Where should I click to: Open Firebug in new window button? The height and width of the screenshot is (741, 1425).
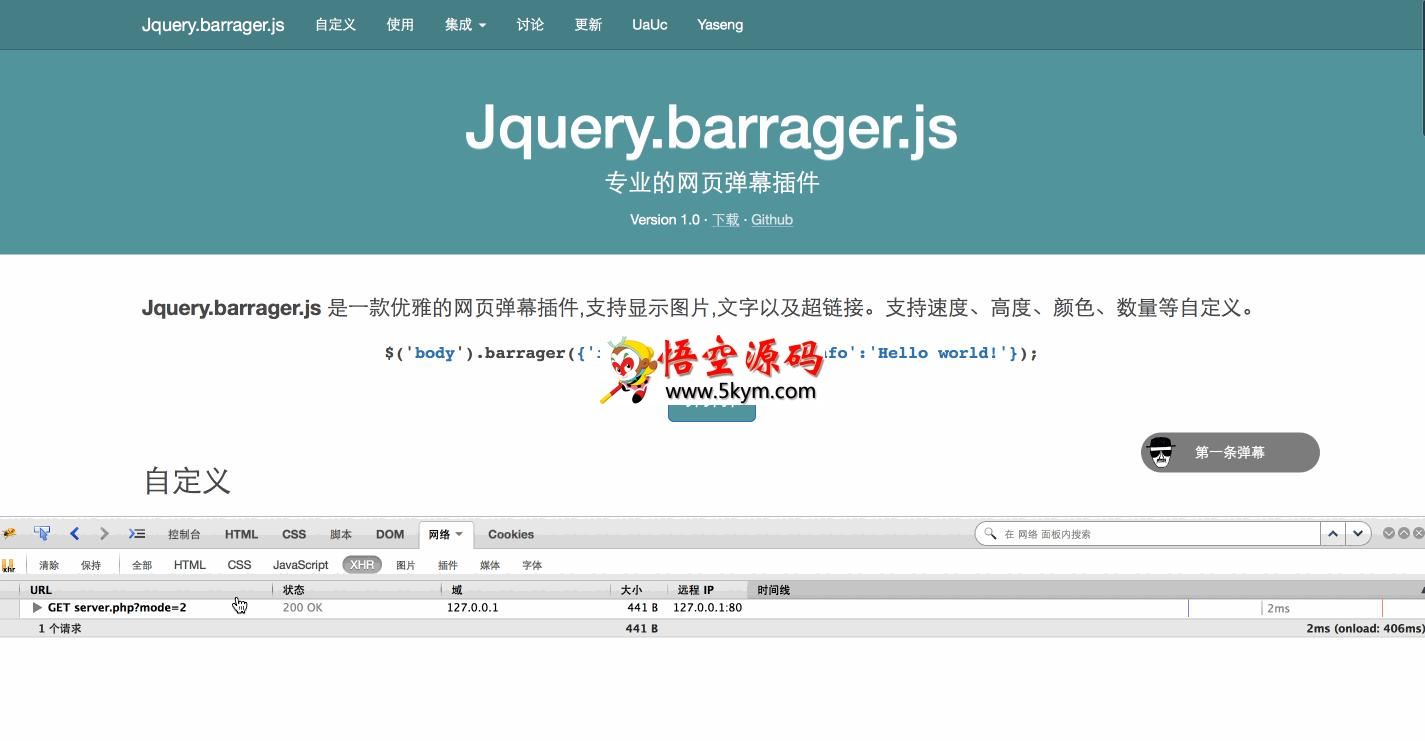tap(1404, 533)
